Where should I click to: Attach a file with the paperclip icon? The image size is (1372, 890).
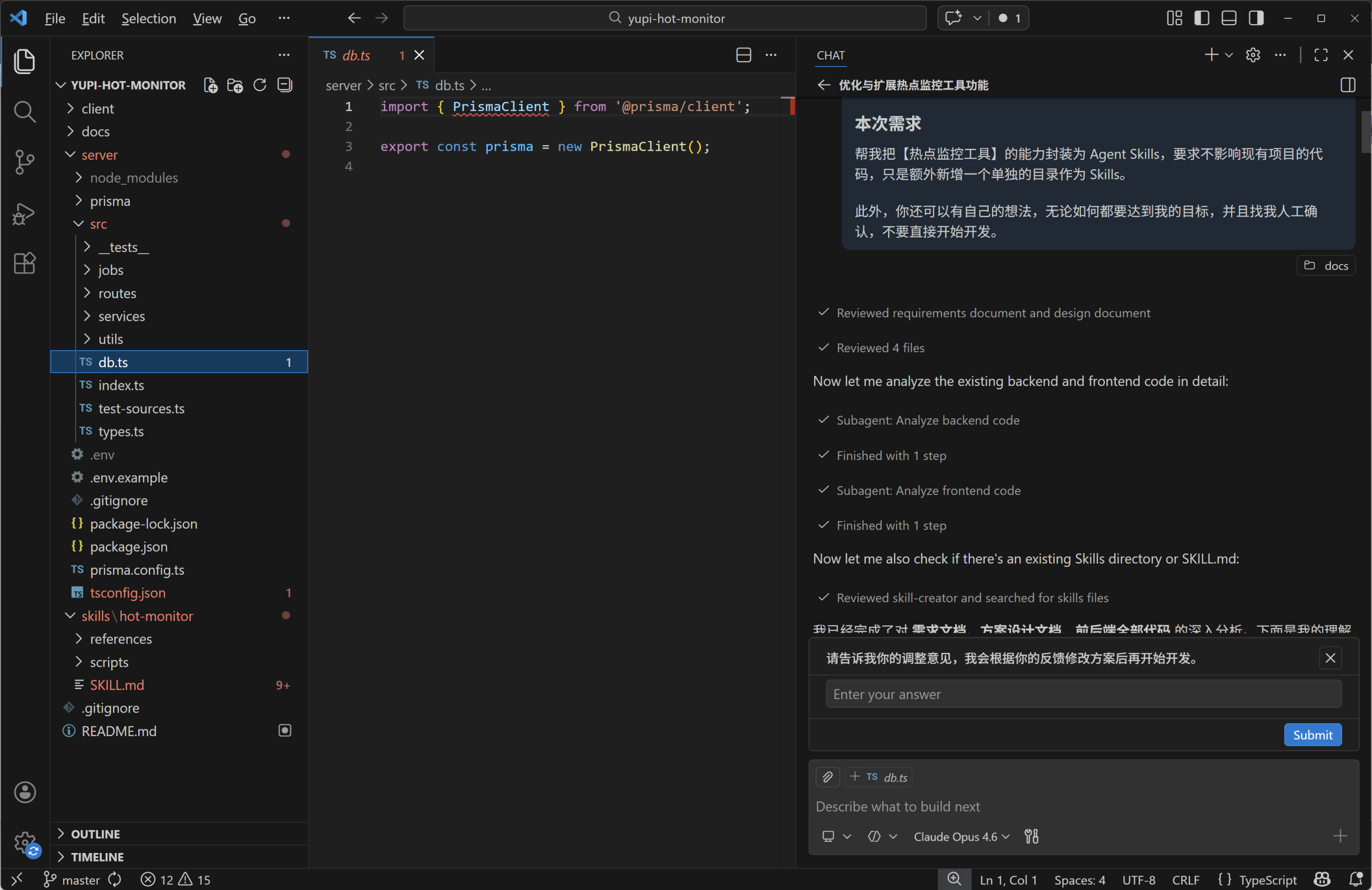click(828, 776)
